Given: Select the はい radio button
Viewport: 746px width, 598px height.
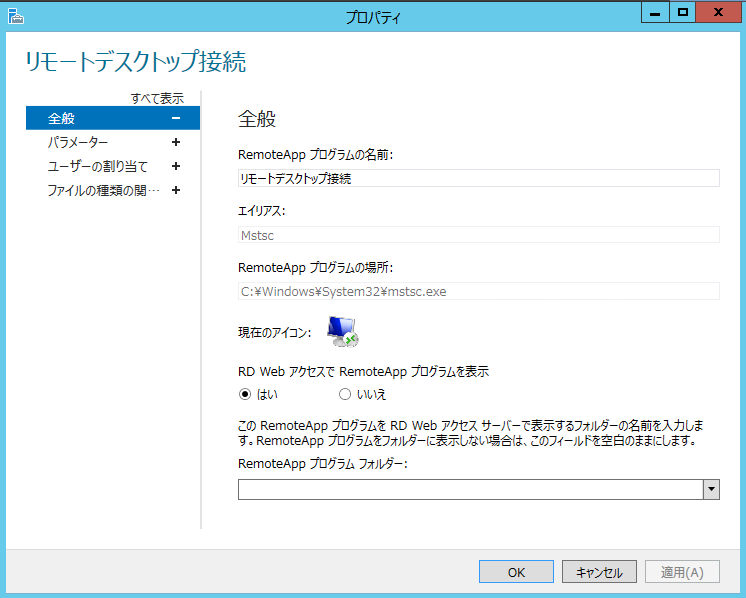Looking at the screenshot, I should point(245,394).
